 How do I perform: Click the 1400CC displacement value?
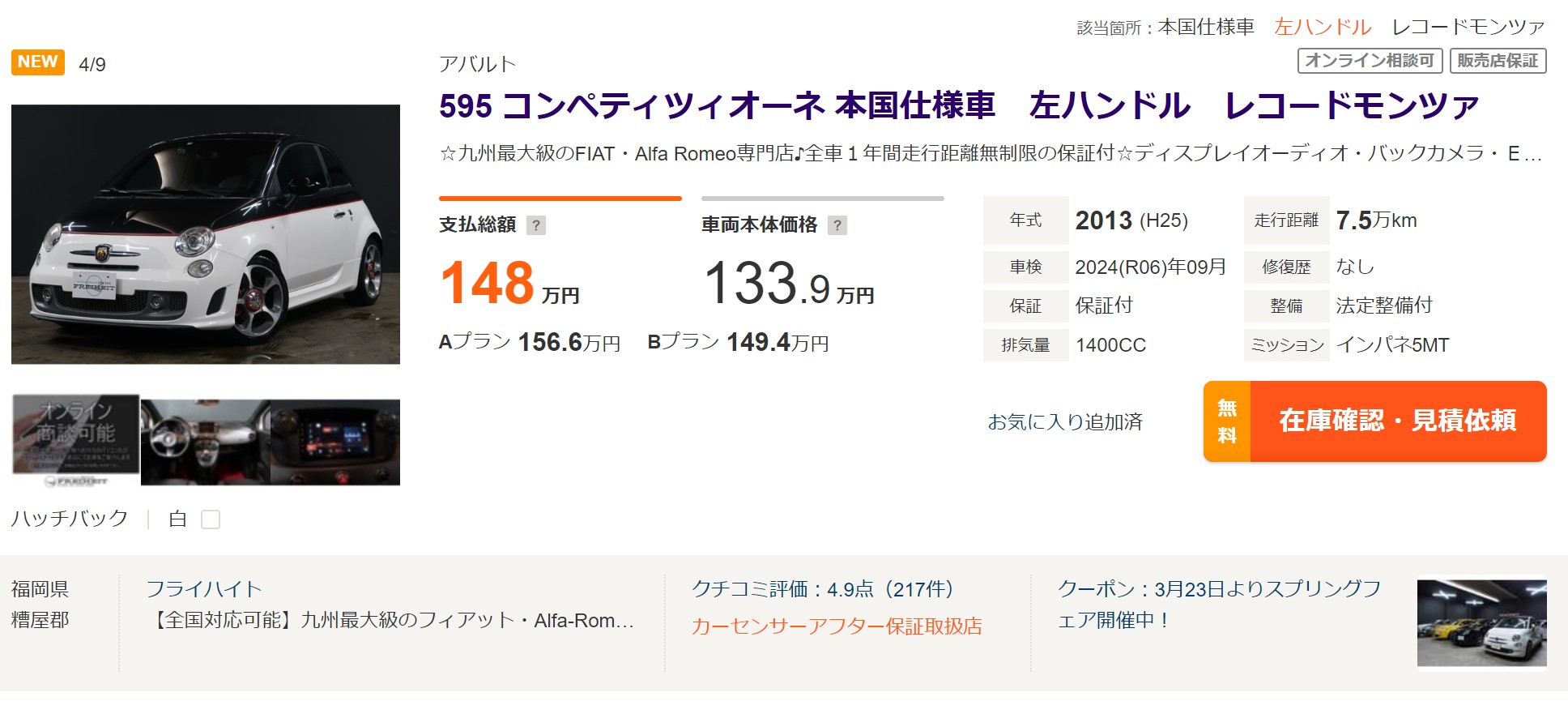click(x=1110, y=345)
